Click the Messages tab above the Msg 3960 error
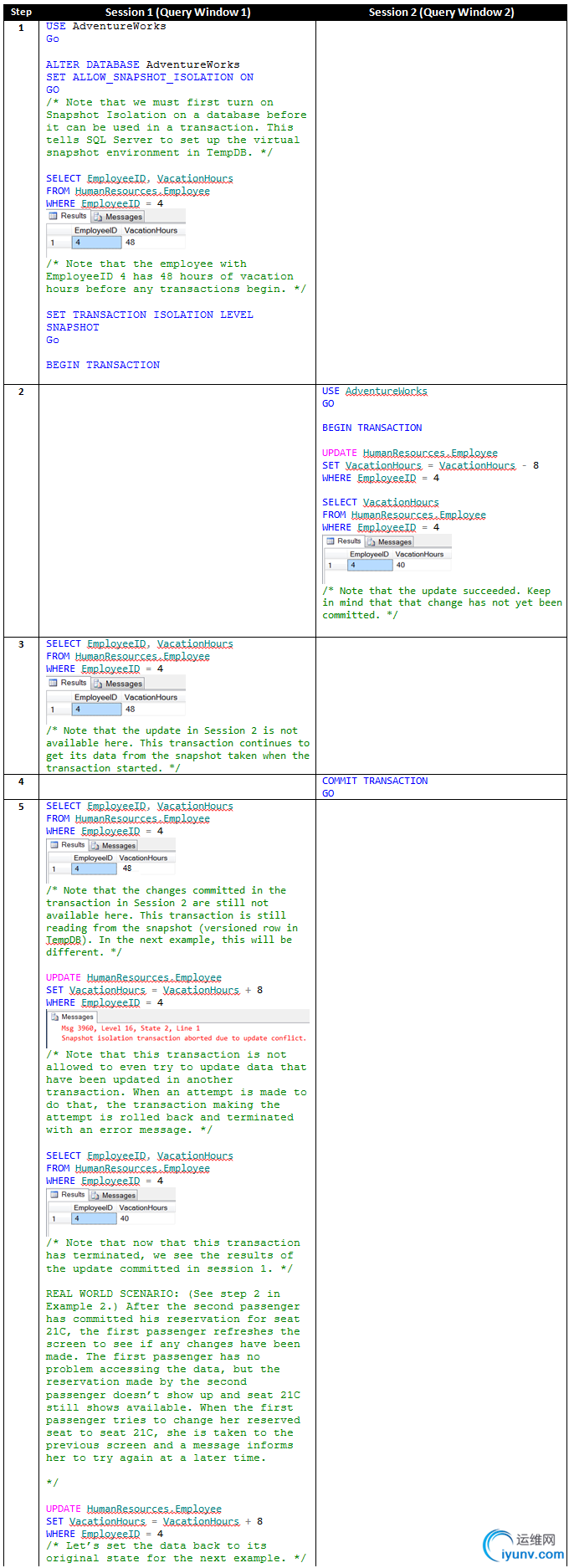The height and width of the screenshot is (1568, 569). click(x=73, y=1017)
